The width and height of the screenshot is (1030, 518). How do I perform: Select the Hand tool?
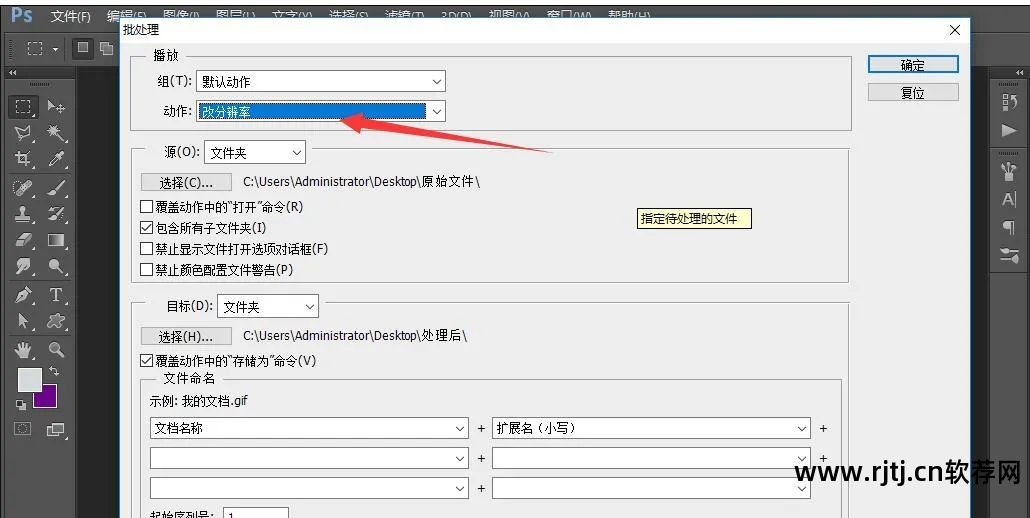pos(24,349)
